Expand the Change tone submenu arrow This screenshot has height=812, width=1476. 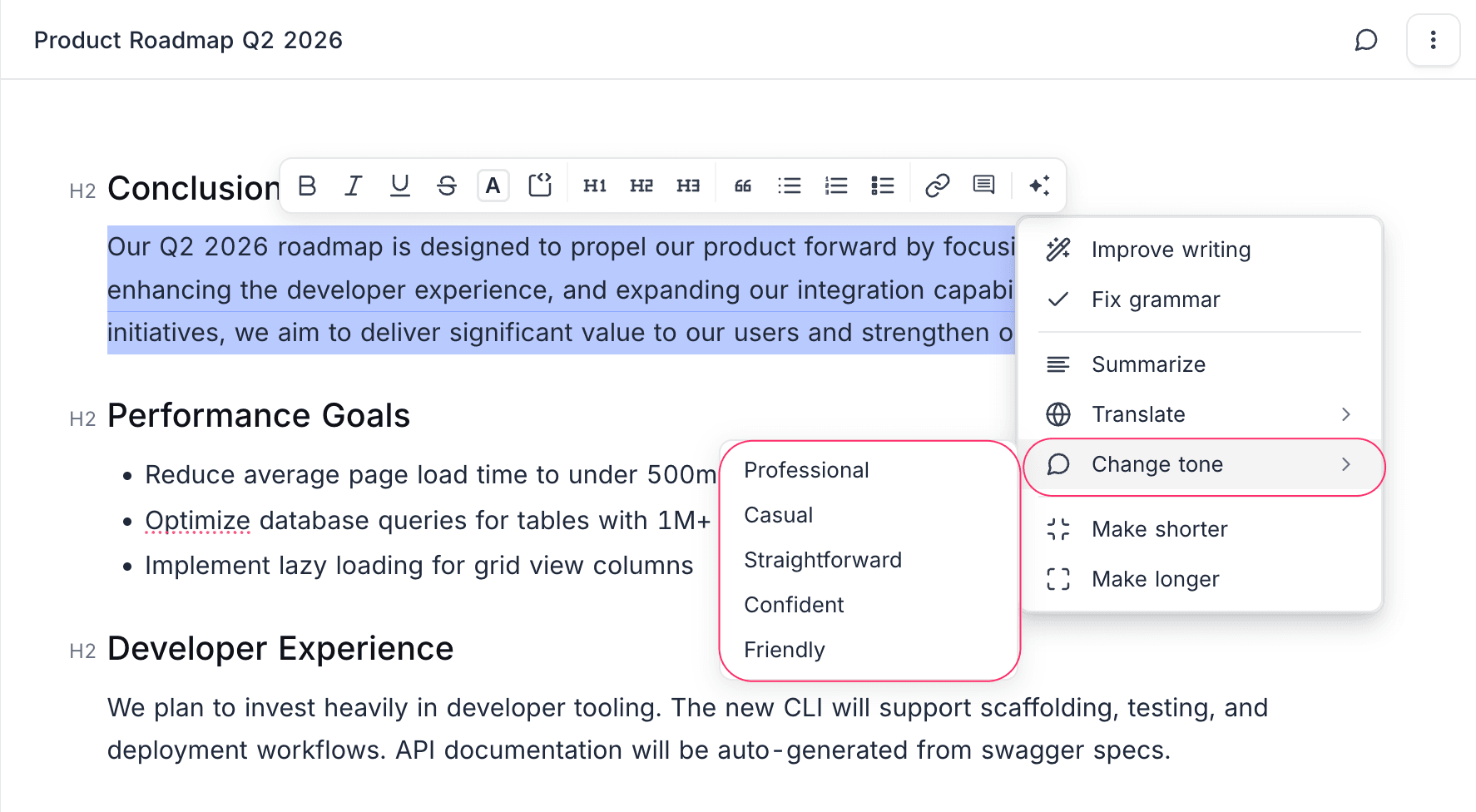coord(1345,464)
